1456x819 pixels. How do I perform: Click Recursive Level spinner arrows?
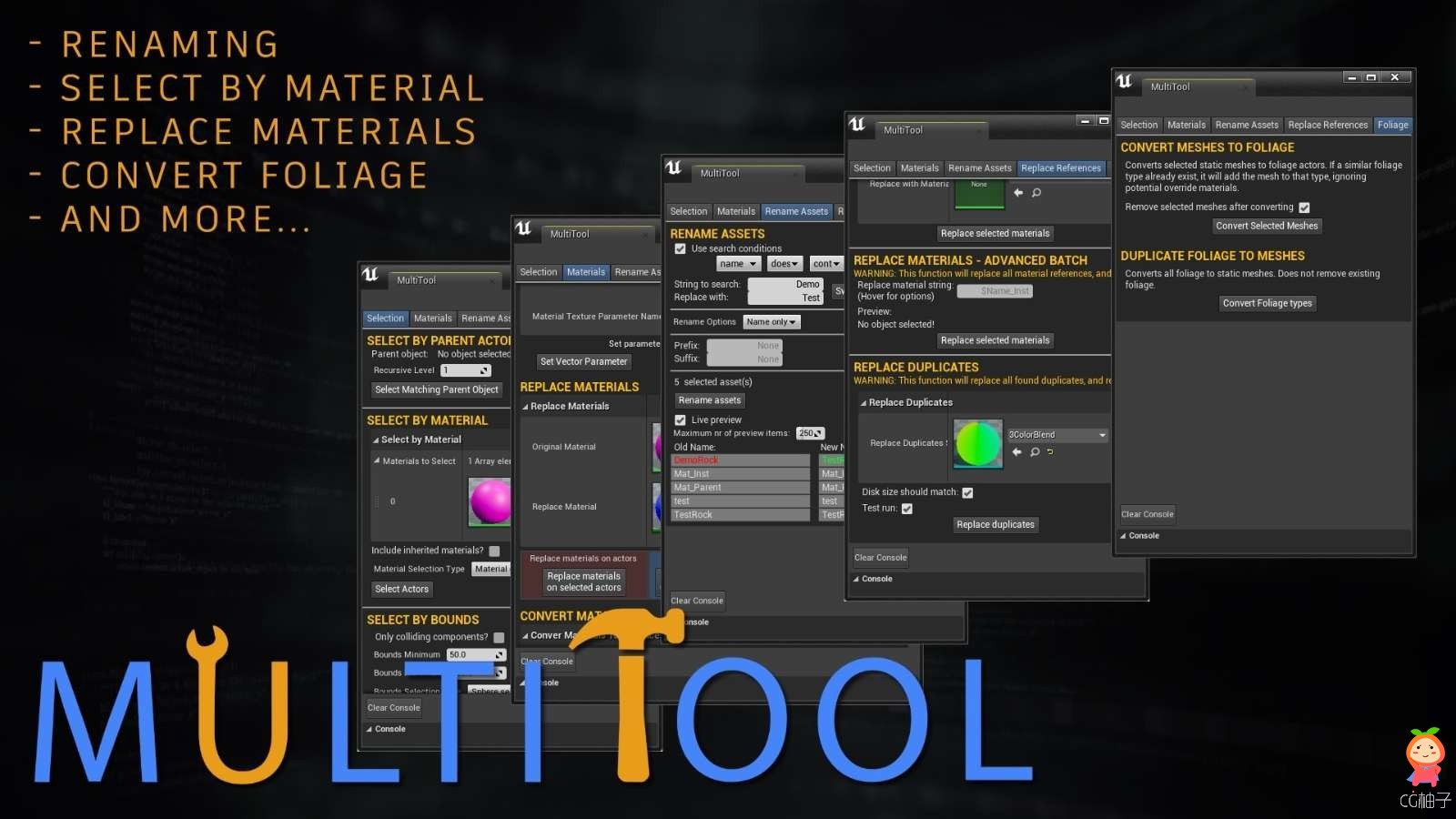(485, 370)
